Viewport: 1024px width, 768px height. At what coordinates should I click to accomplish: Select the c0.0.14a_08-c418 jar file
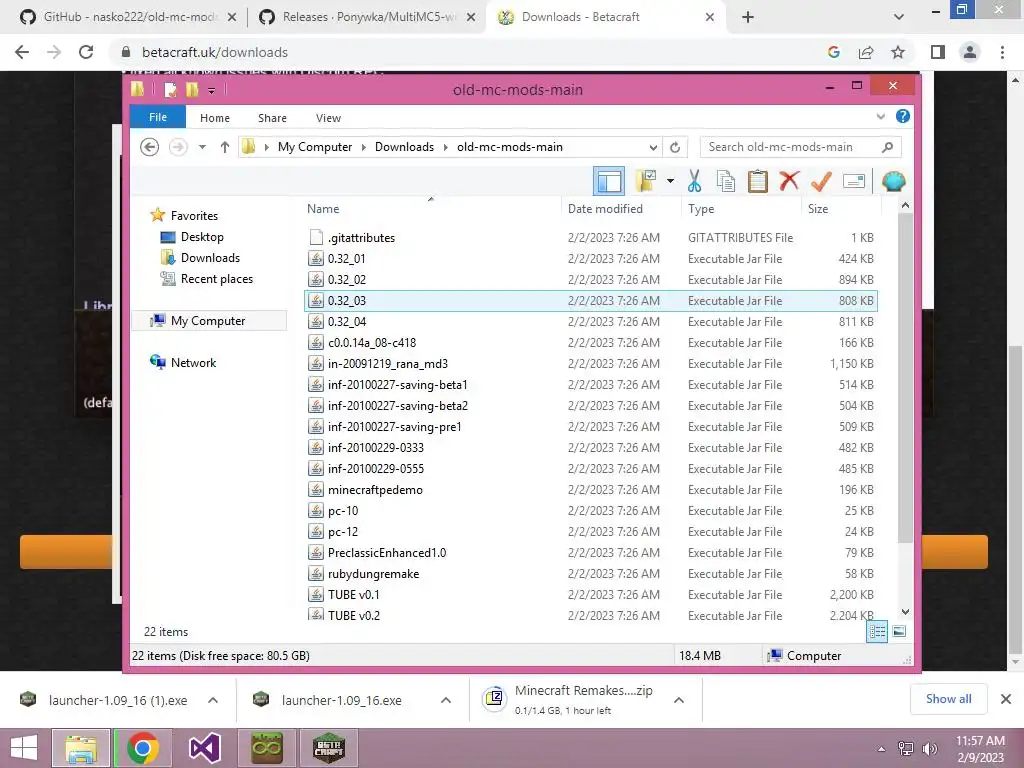pyautogui.click(x=591, y=342)
